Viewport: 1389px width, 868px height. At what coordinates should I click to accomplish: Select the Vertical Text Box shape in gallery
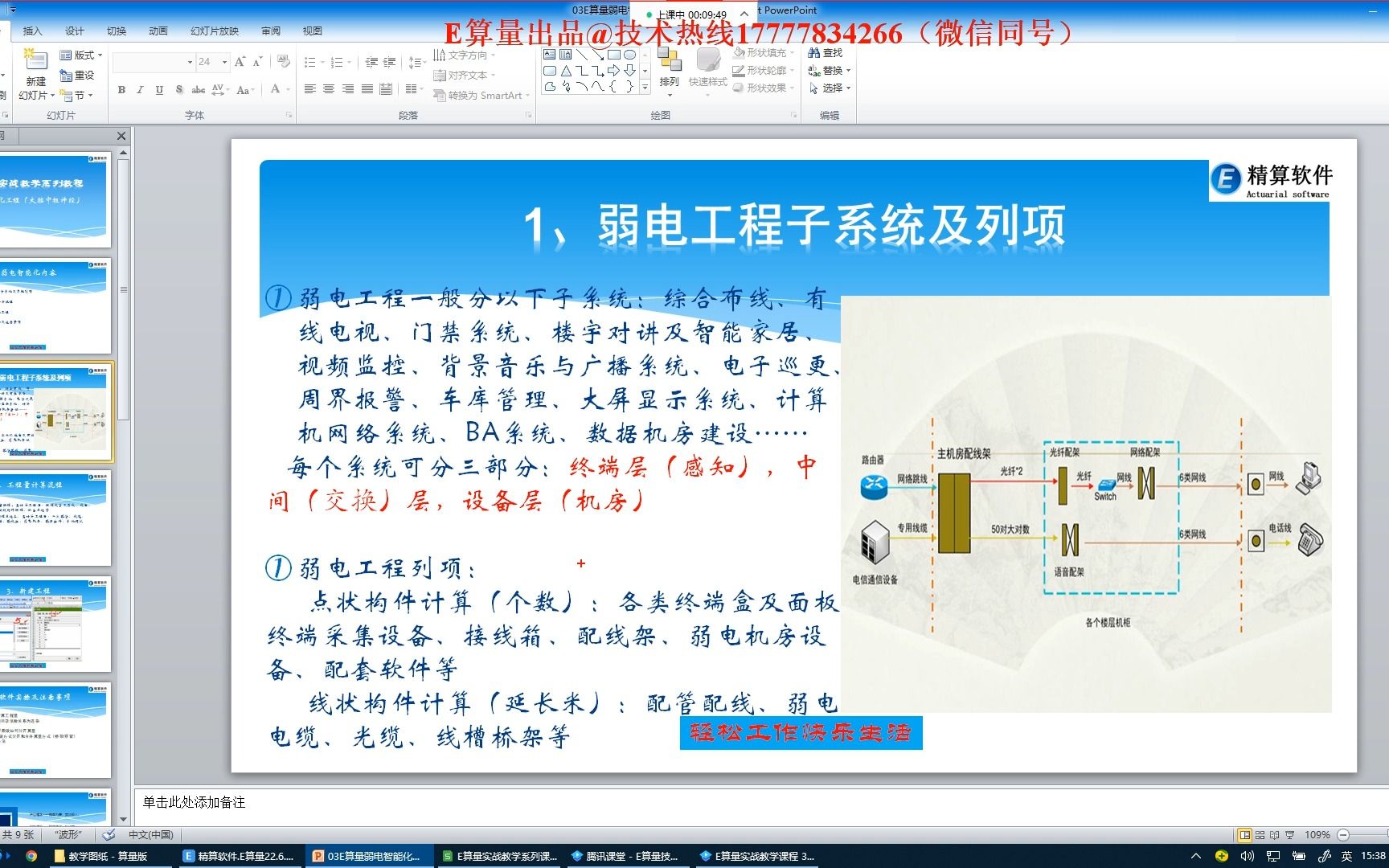pyautogui.click(x=566, y=55)
